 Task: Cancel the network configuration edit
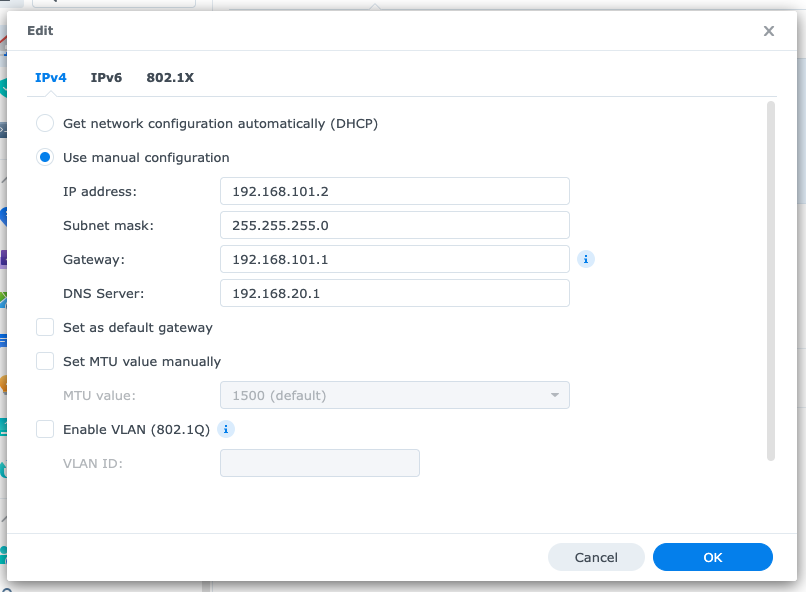[x=596, y=557]
